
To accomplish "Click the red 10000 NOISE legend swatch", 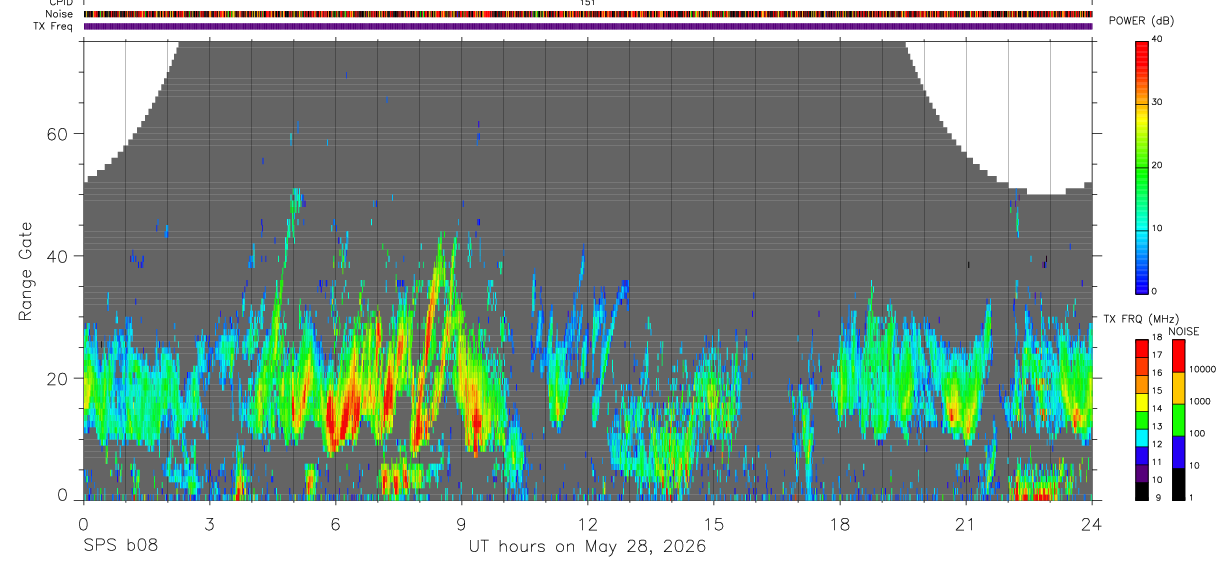I will pos(1177,356).
